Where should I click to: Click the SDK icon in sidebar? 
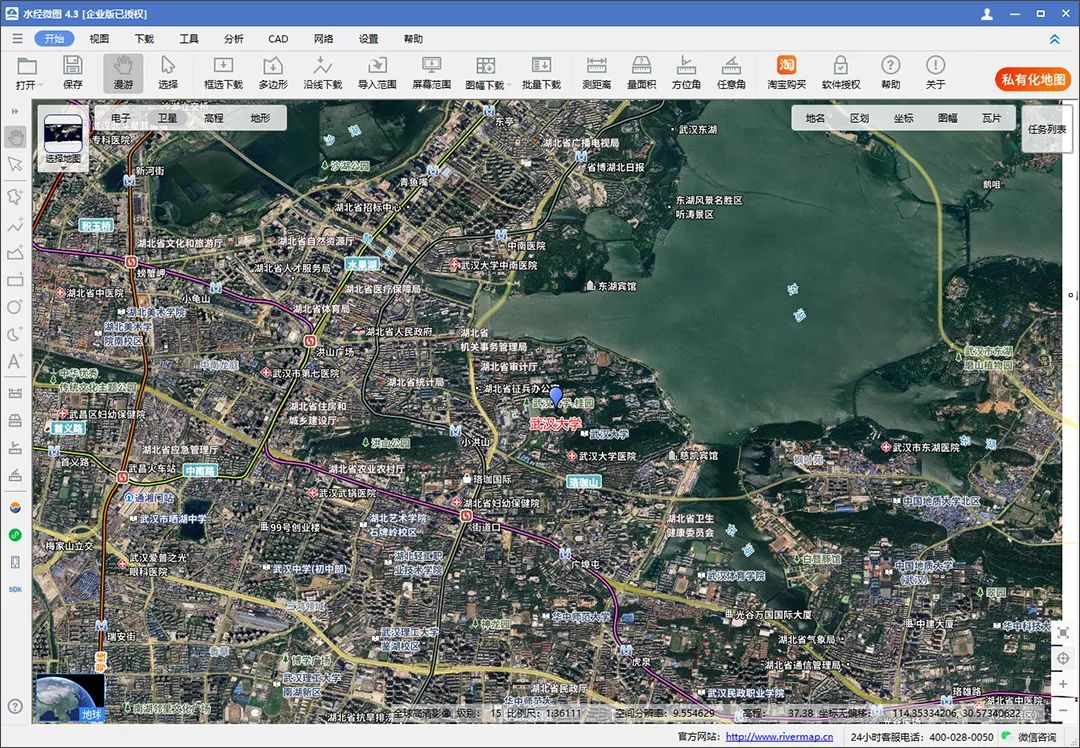point(15,590)
